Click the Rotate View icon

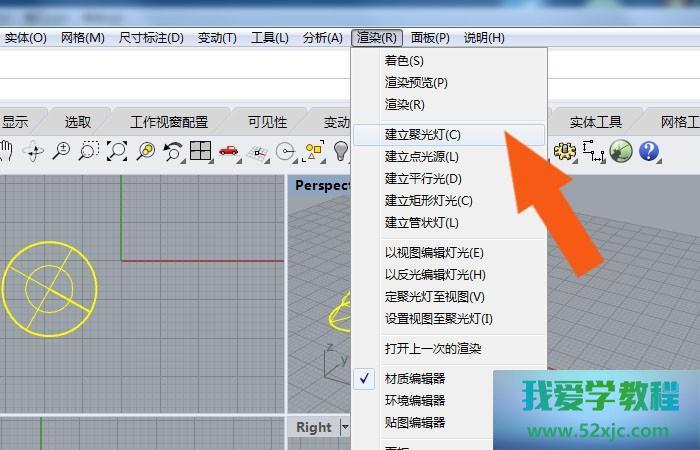pyautogui.click(x=34, y=151)
